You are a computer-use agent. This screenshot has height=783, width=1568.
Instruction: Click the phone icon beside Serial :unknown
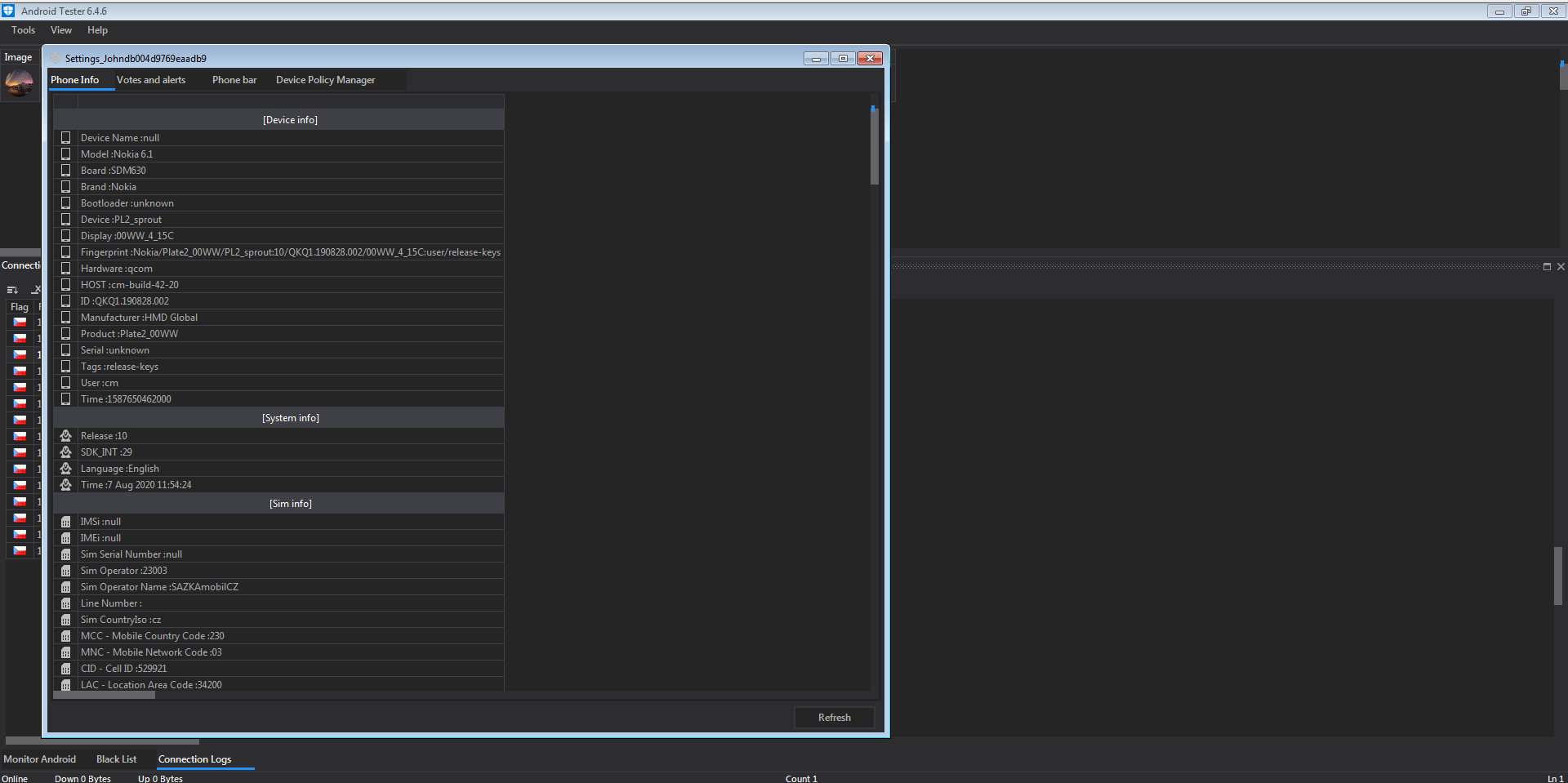click(66, 350)
